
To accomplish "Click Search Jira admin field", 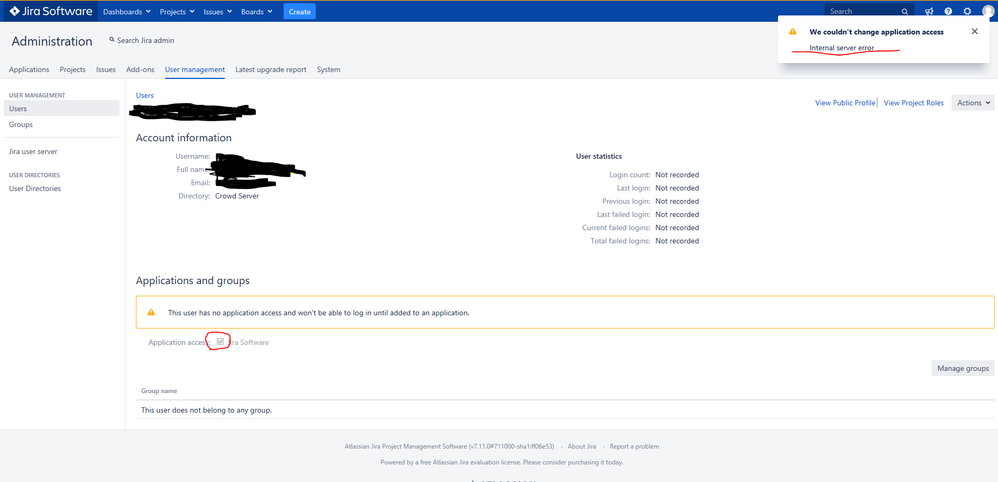I will tap(142, 40).
